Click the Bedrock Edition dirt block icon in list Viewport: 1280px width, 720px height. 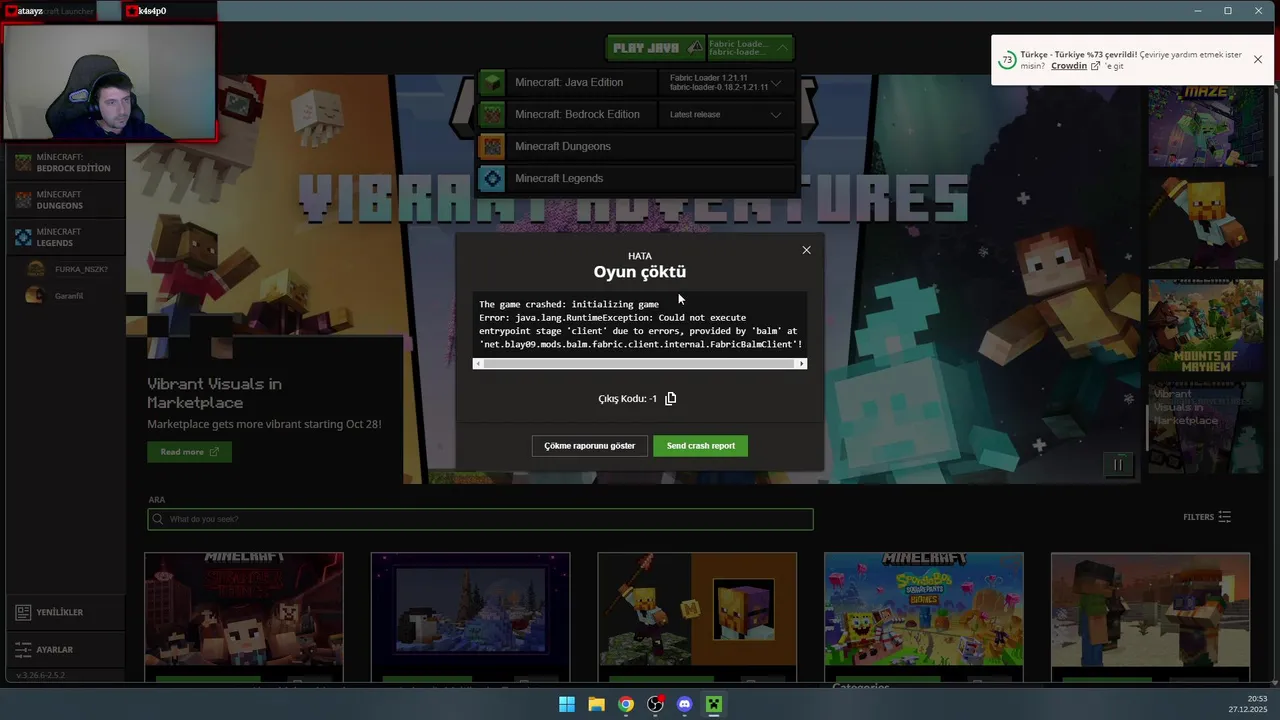click(491, 114)
